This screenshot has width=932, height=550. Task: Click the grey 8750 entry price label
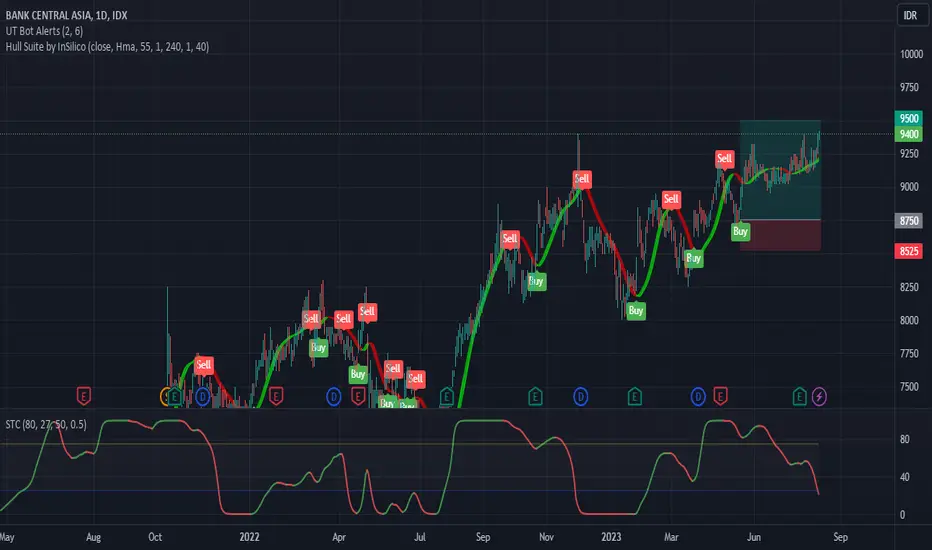click(x=909, y=221)
